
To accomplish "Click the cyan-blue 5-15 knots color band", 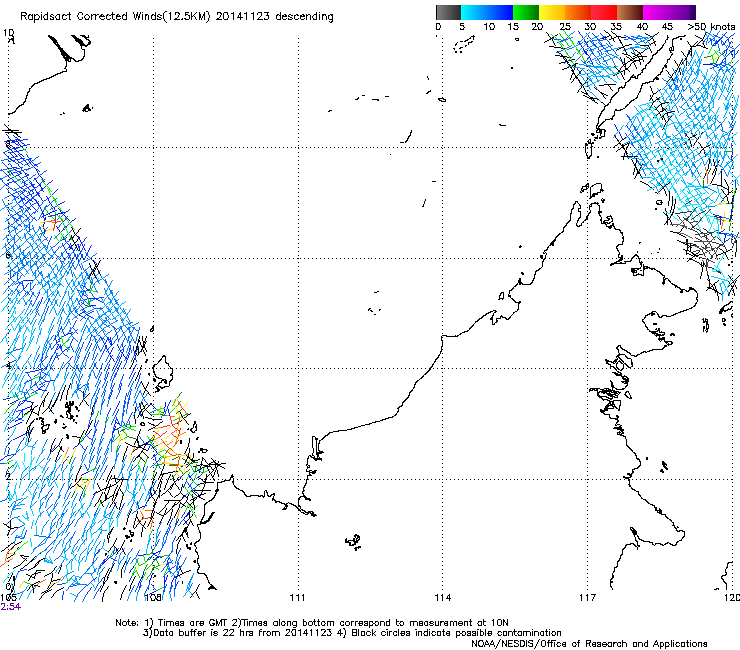I will point(487,12).
